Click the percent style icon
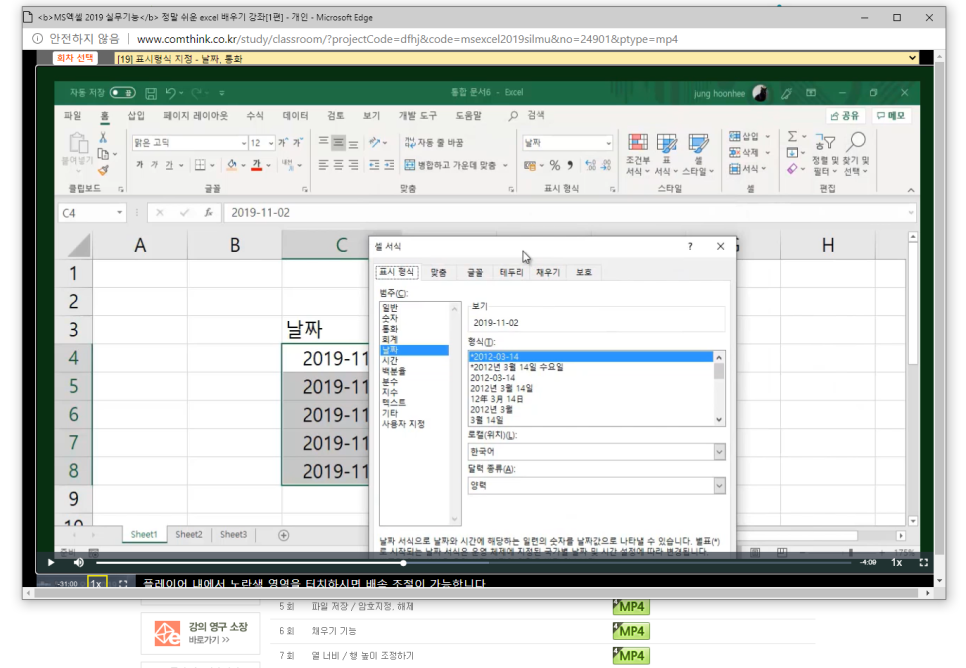966x668 pixels. point(554,165)
